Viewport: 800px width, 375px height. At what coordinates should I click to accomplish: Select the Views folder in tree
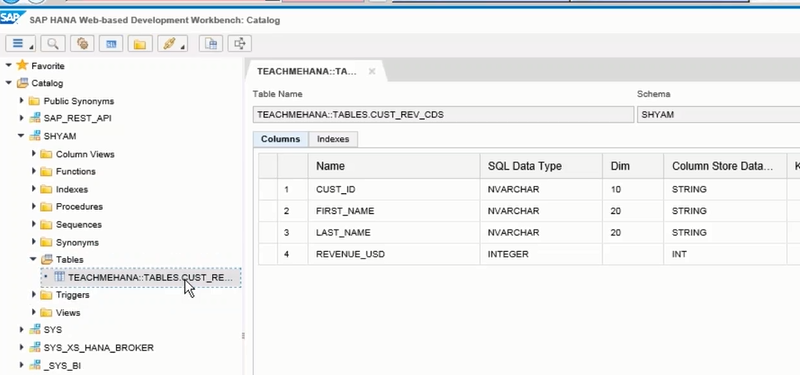68,312
